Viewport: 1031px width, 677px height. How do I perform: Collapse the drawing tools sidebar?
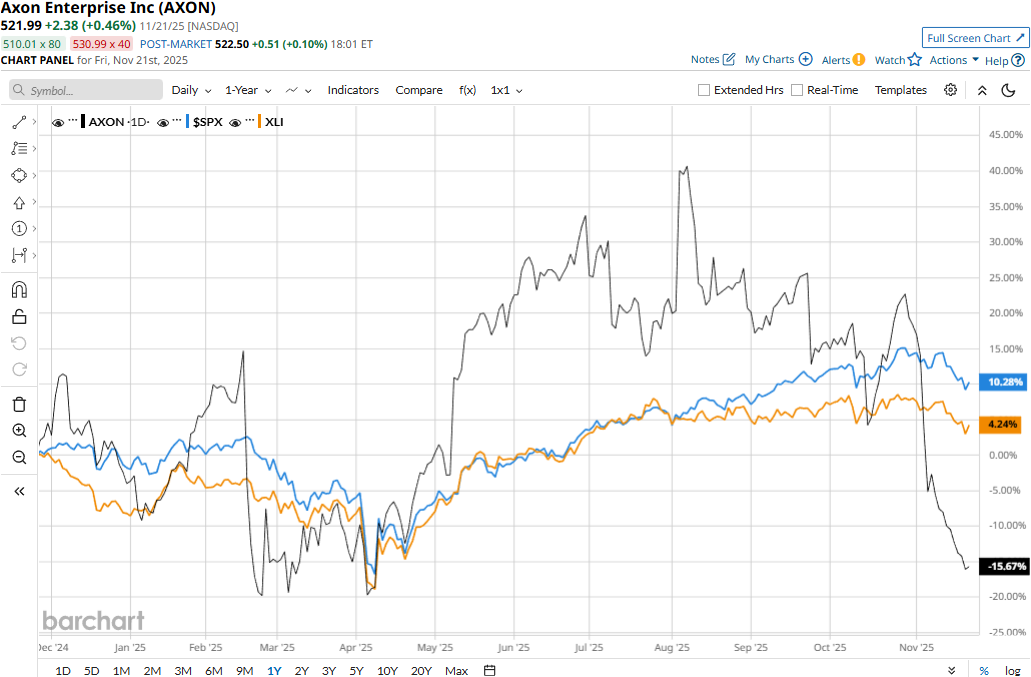(x=19, y=491)
